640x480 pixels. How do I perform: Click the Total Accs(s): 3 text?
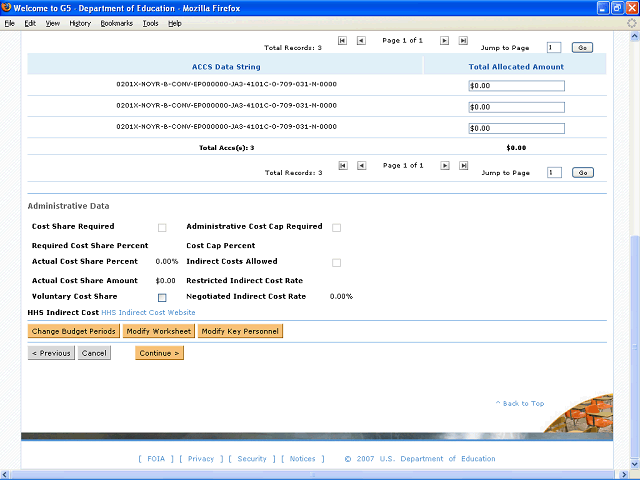pos(227,148)
